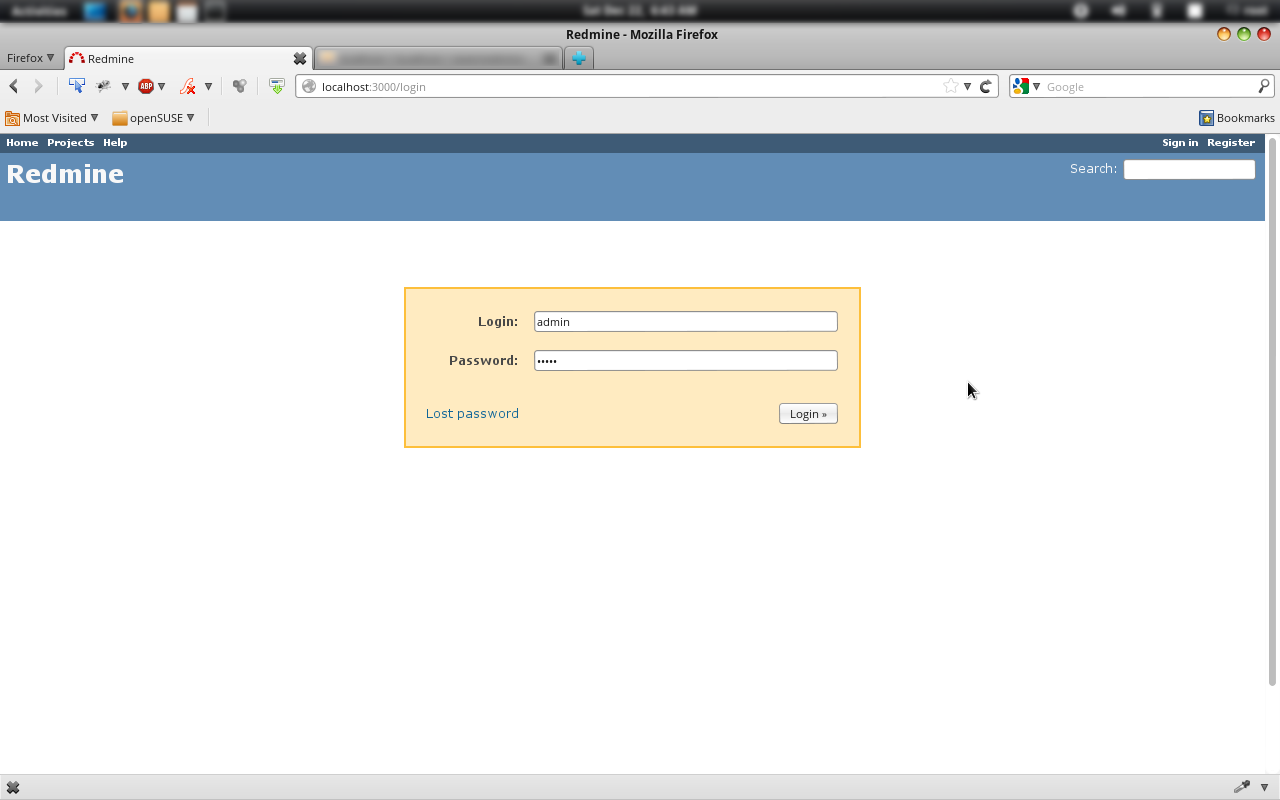Screen dimensions: 1280x800
Task: Open the openSUSE bookmarks folder
Action: click(154, 118)
